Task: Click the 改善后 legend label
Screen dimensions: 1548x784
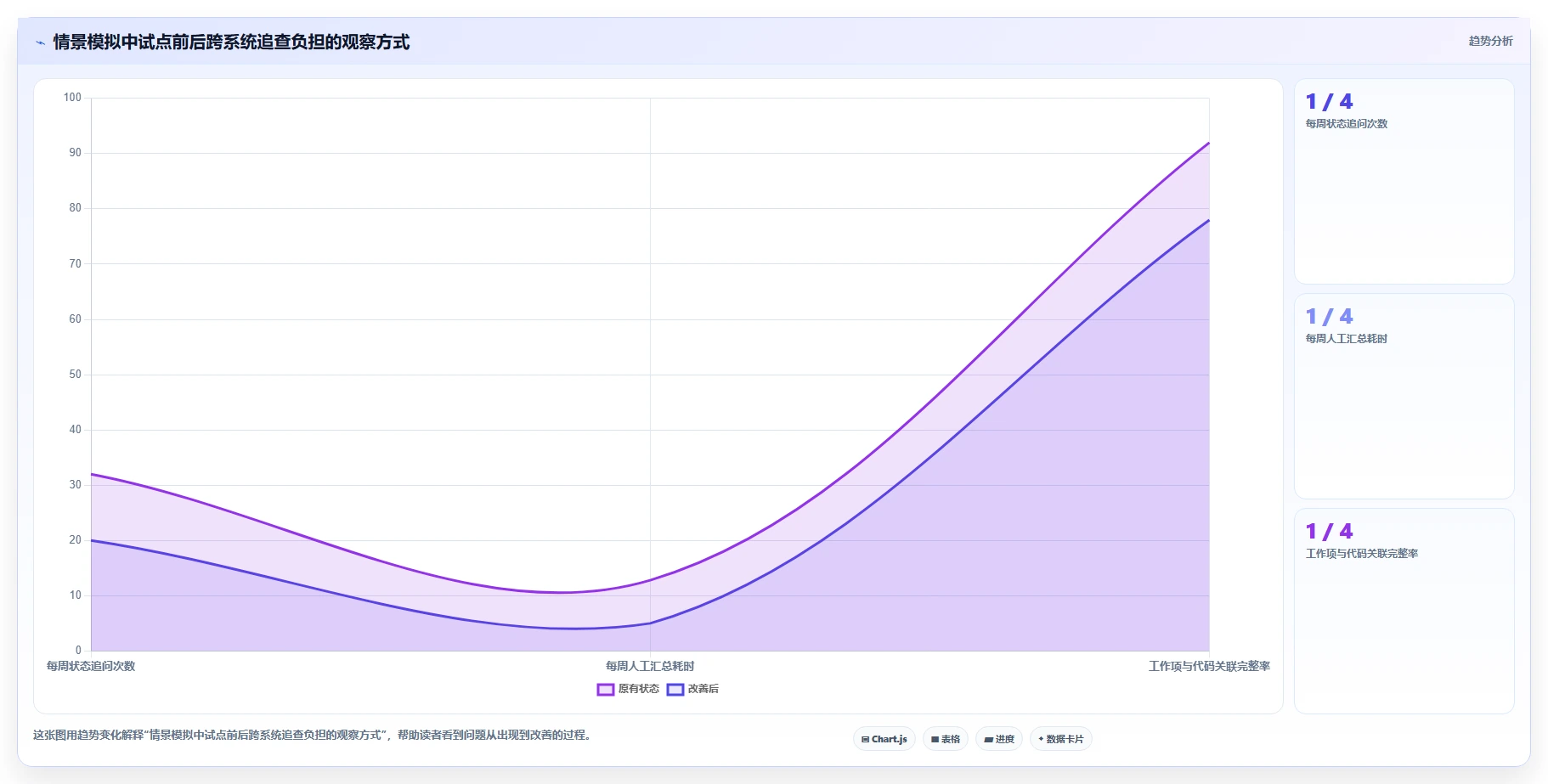Action: [x=703, y=689]
